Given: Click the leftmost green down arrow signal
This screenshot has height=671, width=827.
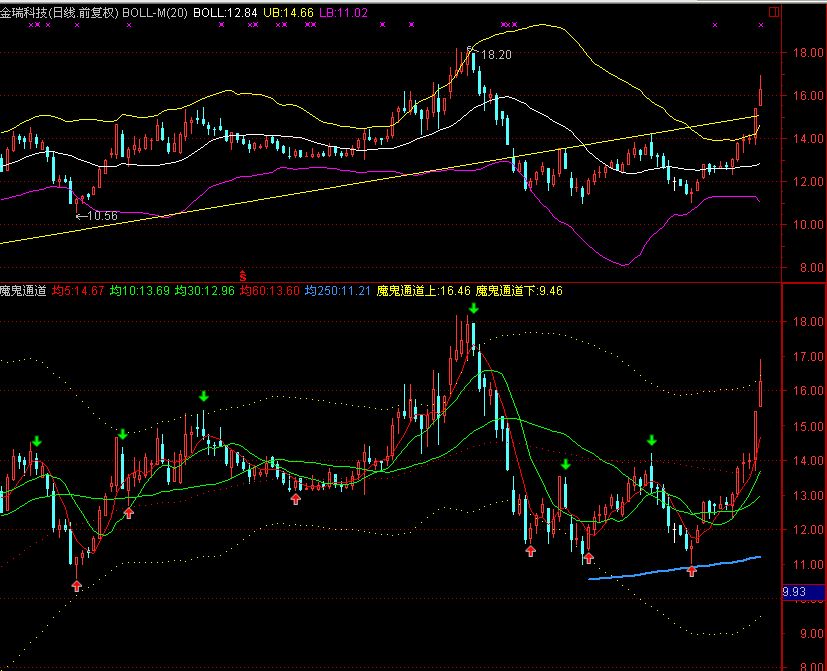Looking at the screenshot, I should [36, 441].
